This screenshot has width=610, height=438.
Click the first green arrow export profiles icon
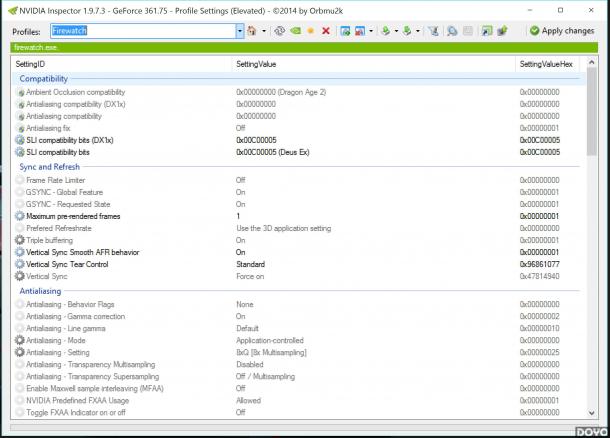pyautogui.click(x=386, y=31)
